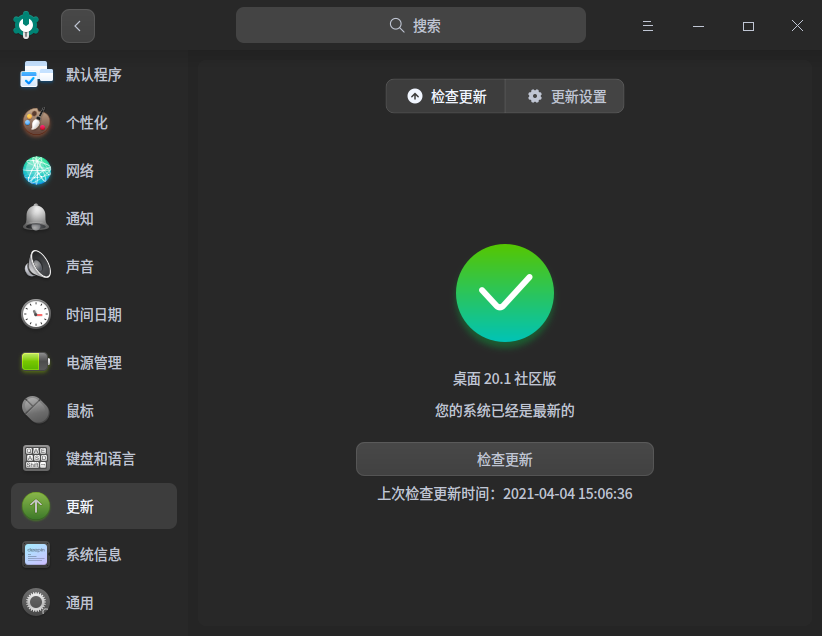Screen dimensions: 822x636
Task: Select the 个性化 palette icon
Action: [x=36, y=122]
